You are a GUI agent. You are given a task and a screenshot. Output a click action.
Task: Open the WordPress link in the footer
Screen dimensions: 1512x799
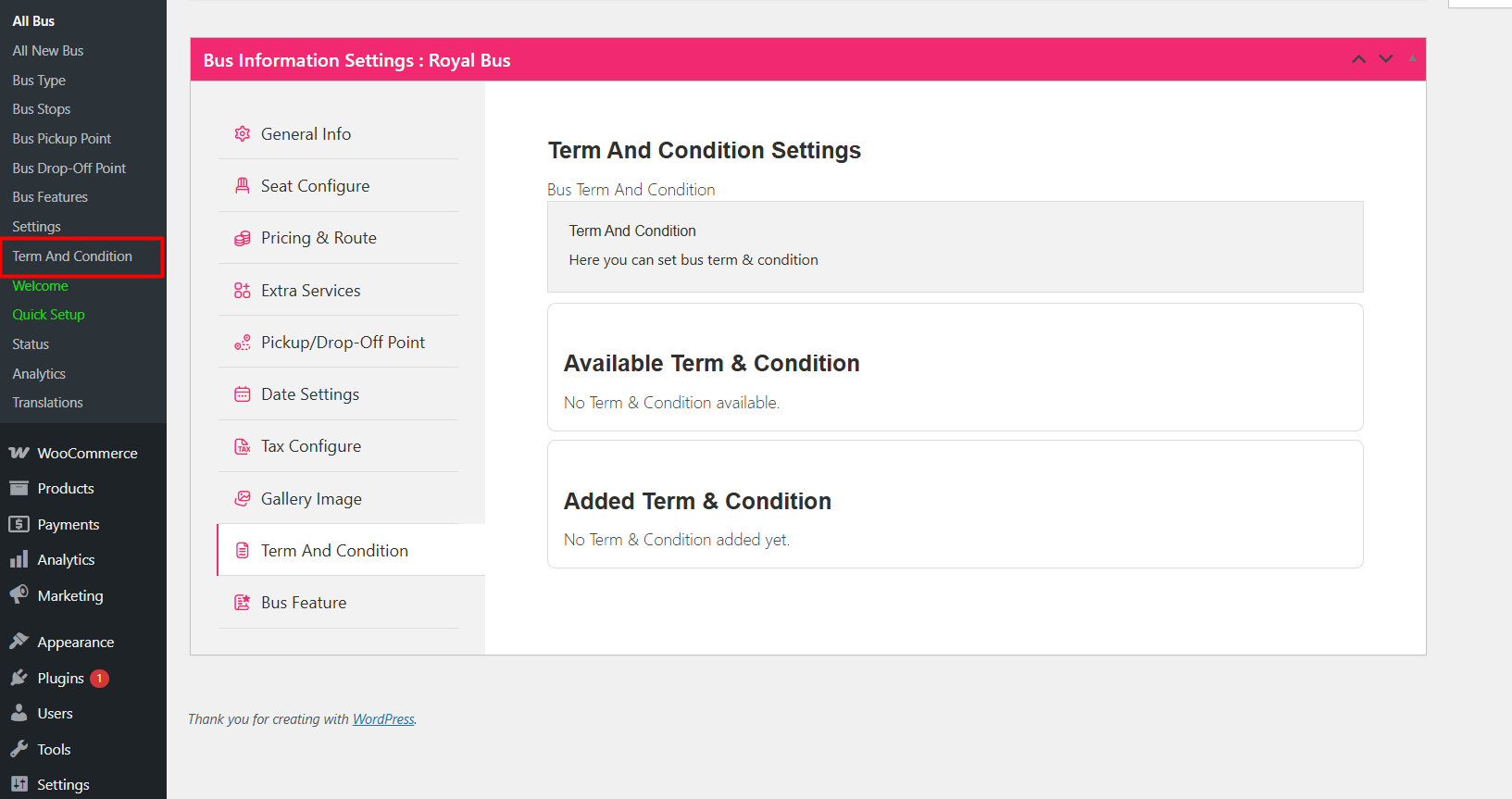pyautogui.click(x=383, y=719)
